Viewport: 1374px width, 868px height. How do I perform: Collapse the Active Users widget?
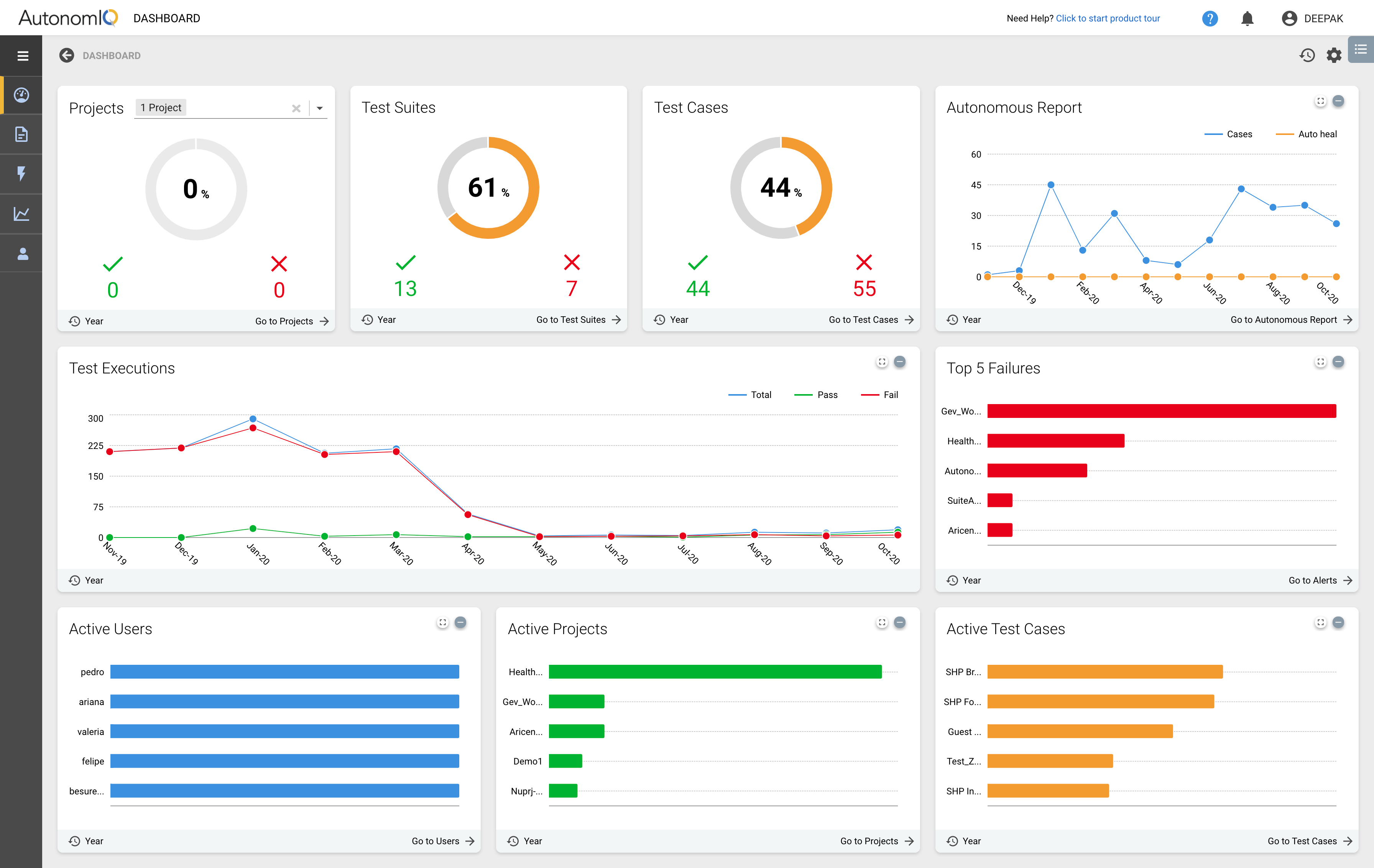[460, 623]
